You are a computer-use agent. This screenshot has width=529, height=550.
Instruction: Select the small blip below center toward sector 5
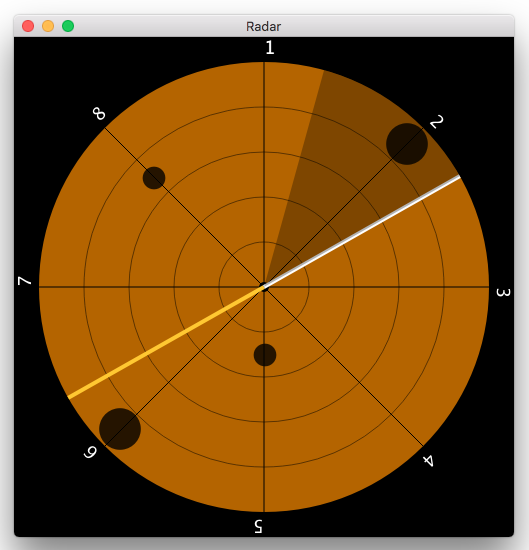(x=265, y=355)
